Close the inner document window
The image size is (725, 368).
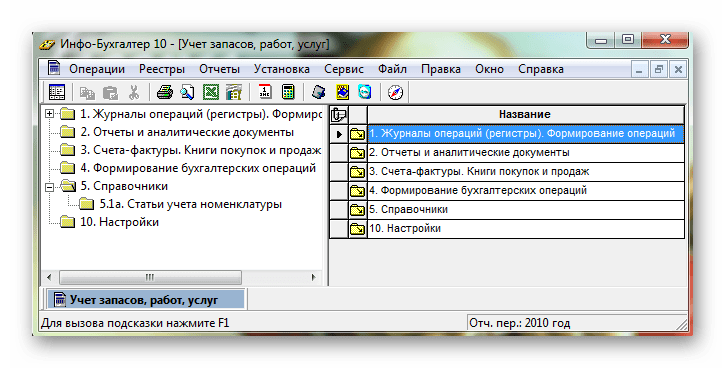click(x=678, y=70)
